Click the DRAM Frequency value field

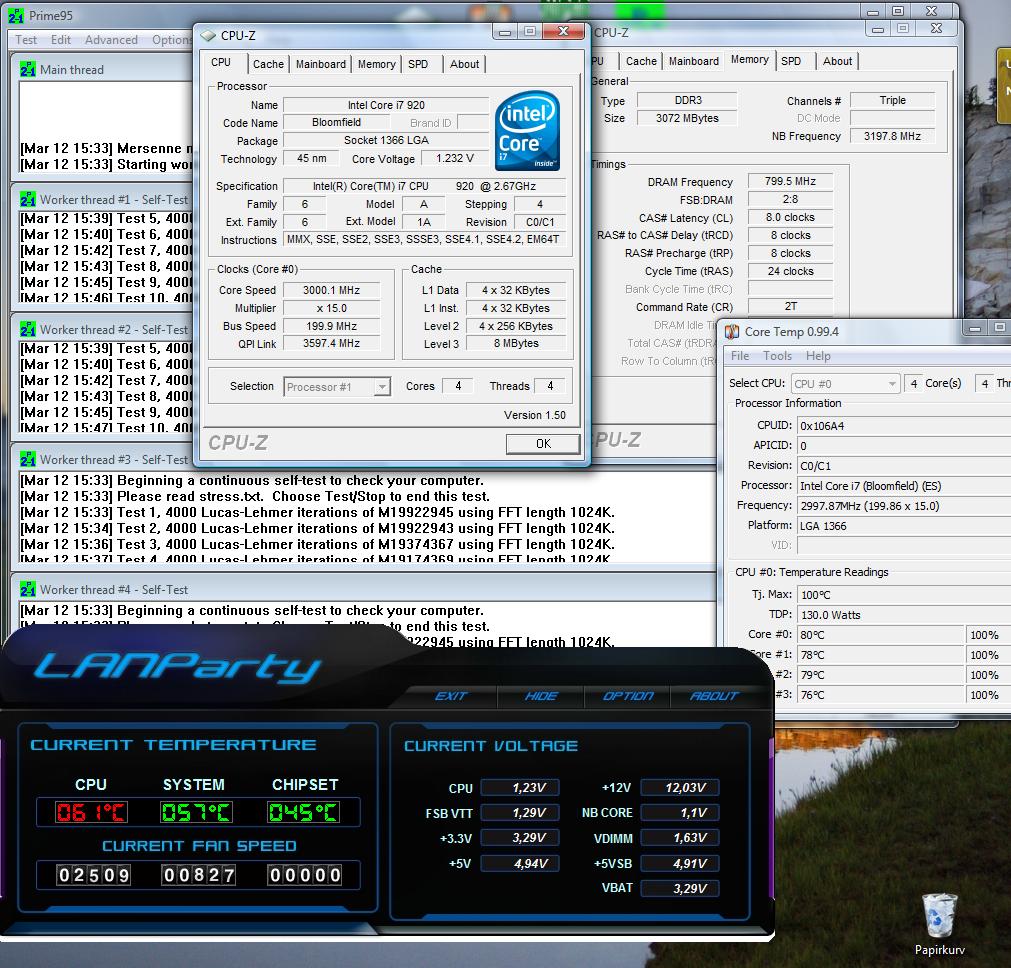[x=790, y=181]
